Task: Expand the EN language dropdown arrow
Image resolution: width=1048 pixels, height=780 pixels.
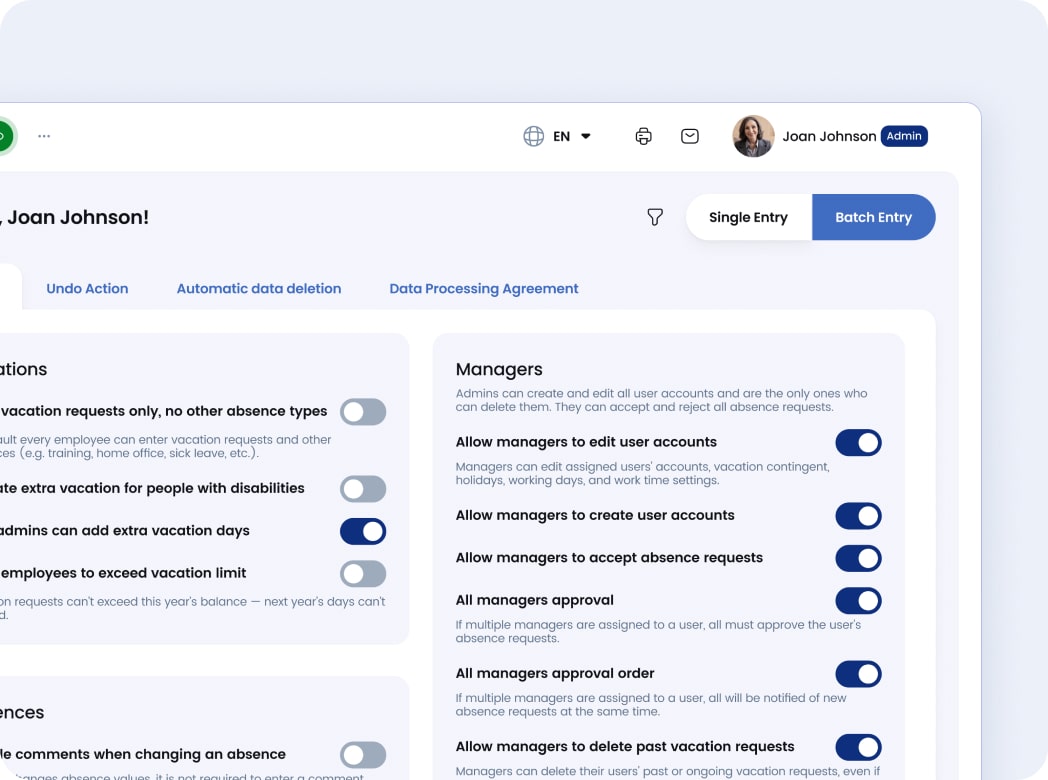Action: [586, 136]
